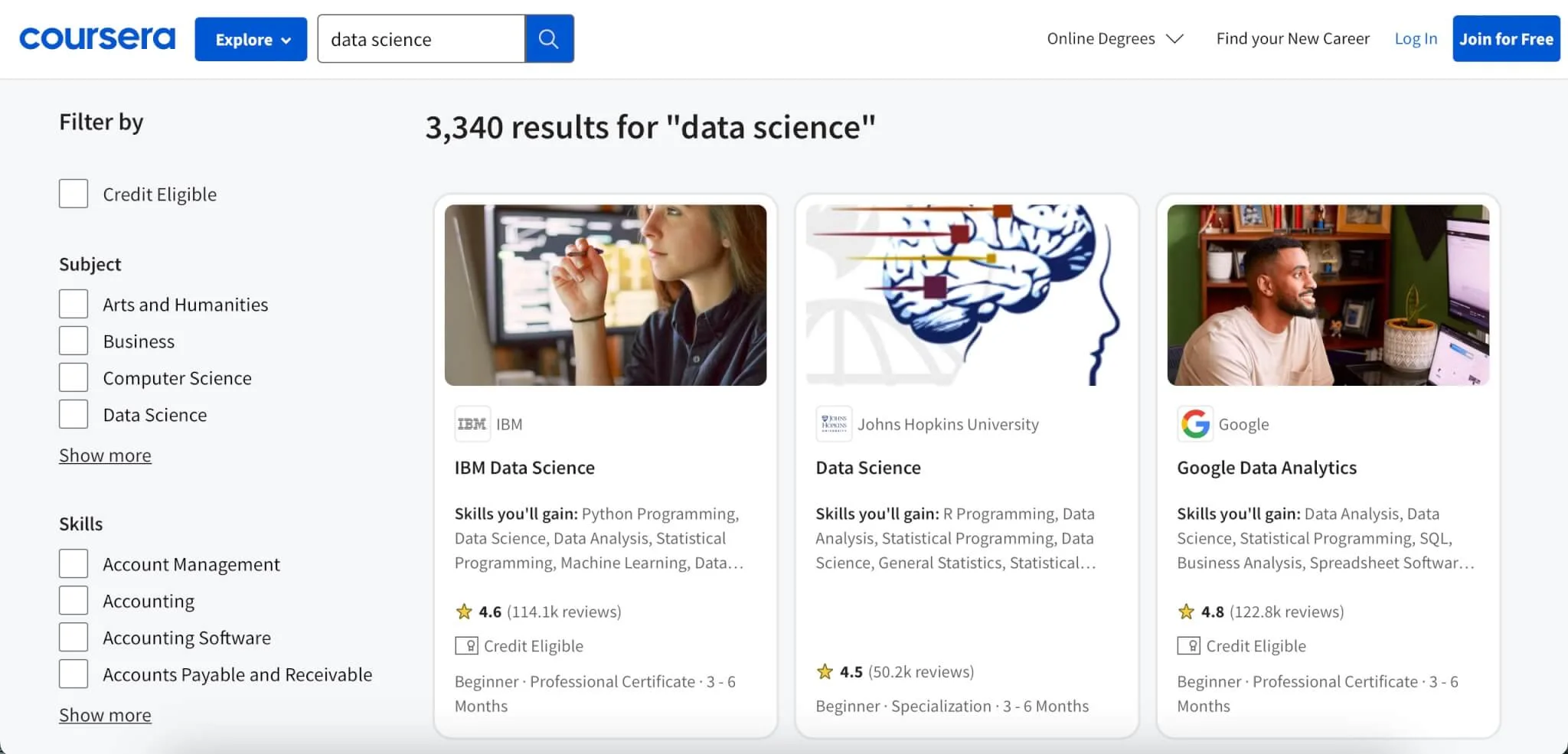Click the IBM partner logo
Image resolution: width=1568 pixels, height=754 pixels.
coord(472,423)
